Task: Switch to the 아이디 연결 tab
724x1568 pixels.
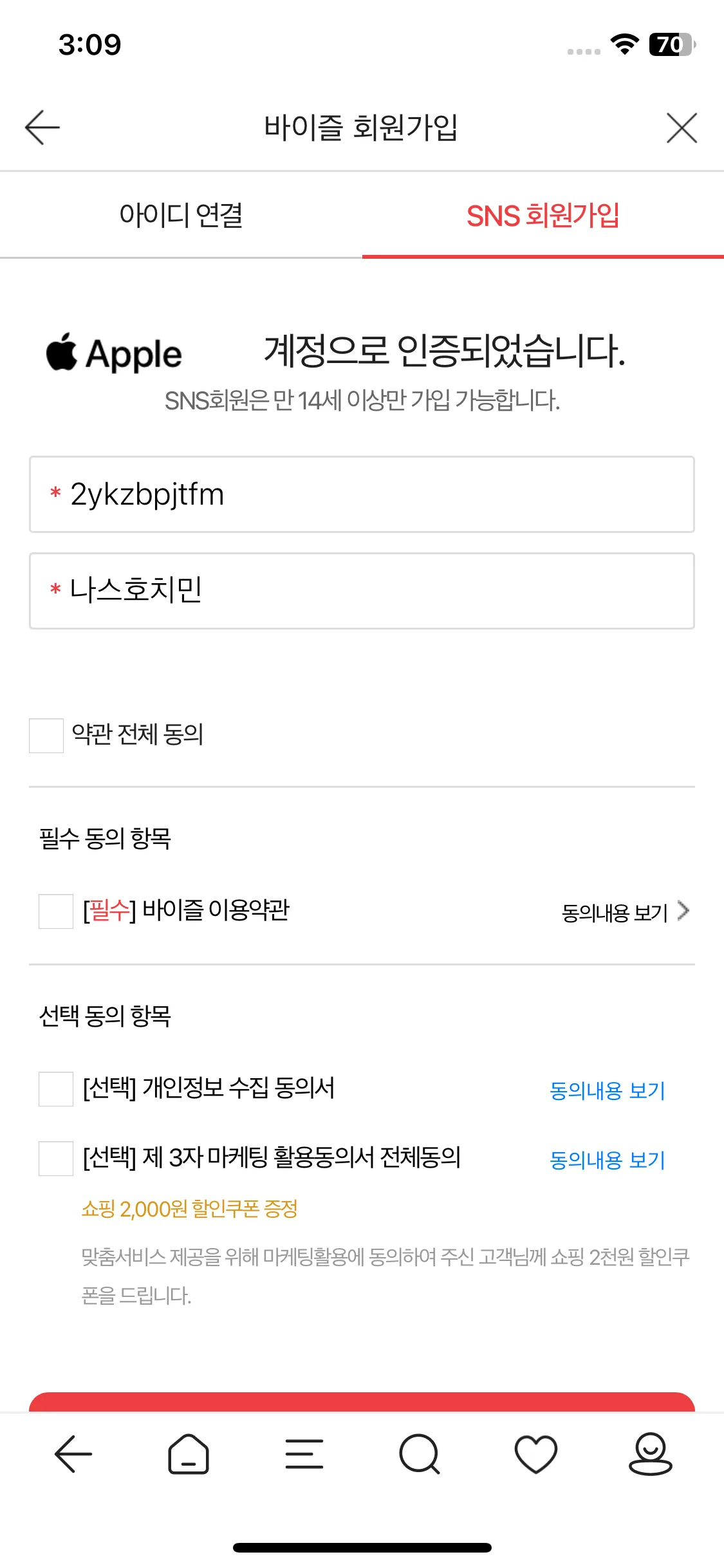Action: [x=182, y=214]
